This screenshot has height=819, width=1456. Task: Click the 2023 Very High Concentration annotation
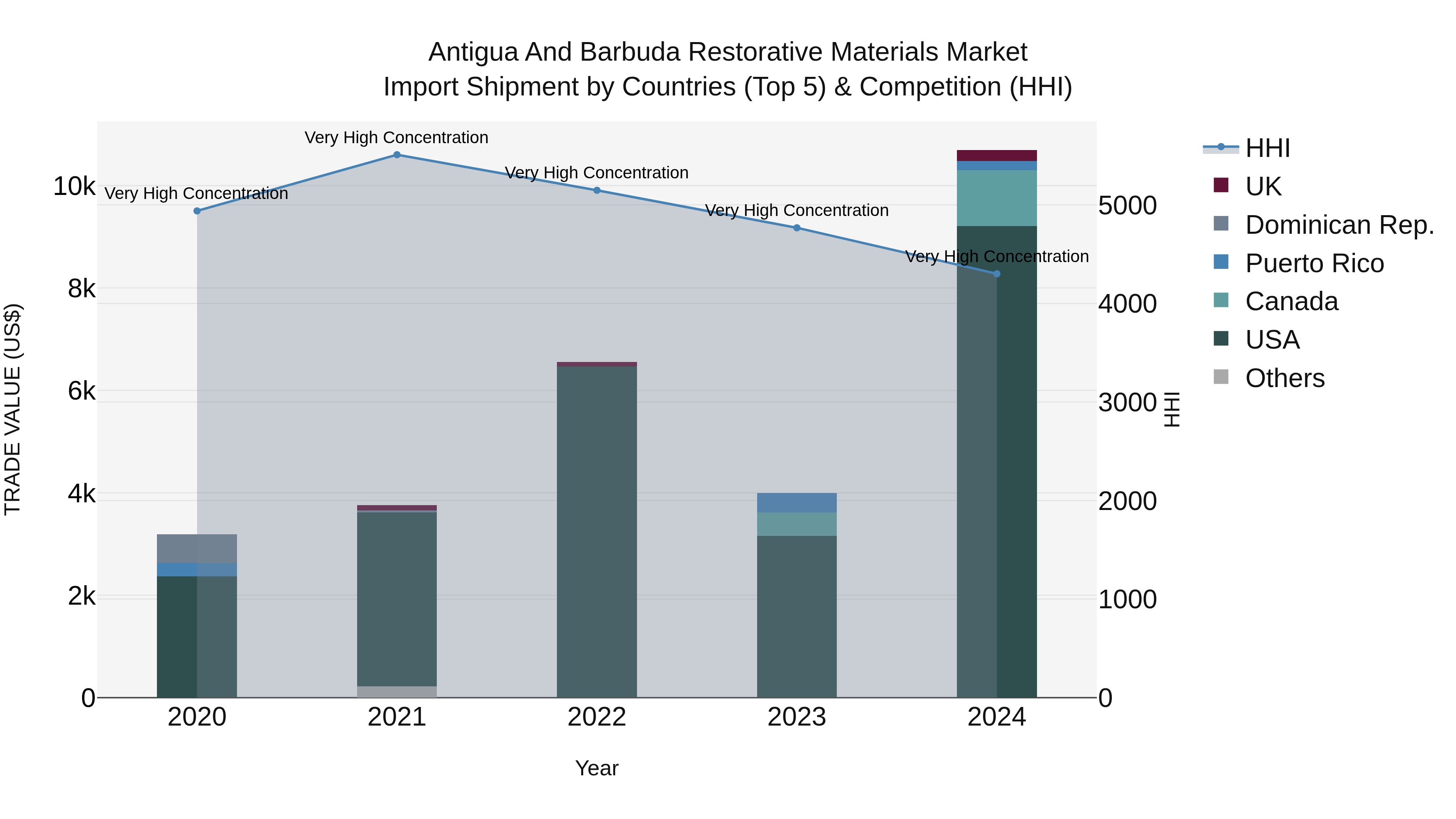[x=797, y=210]
